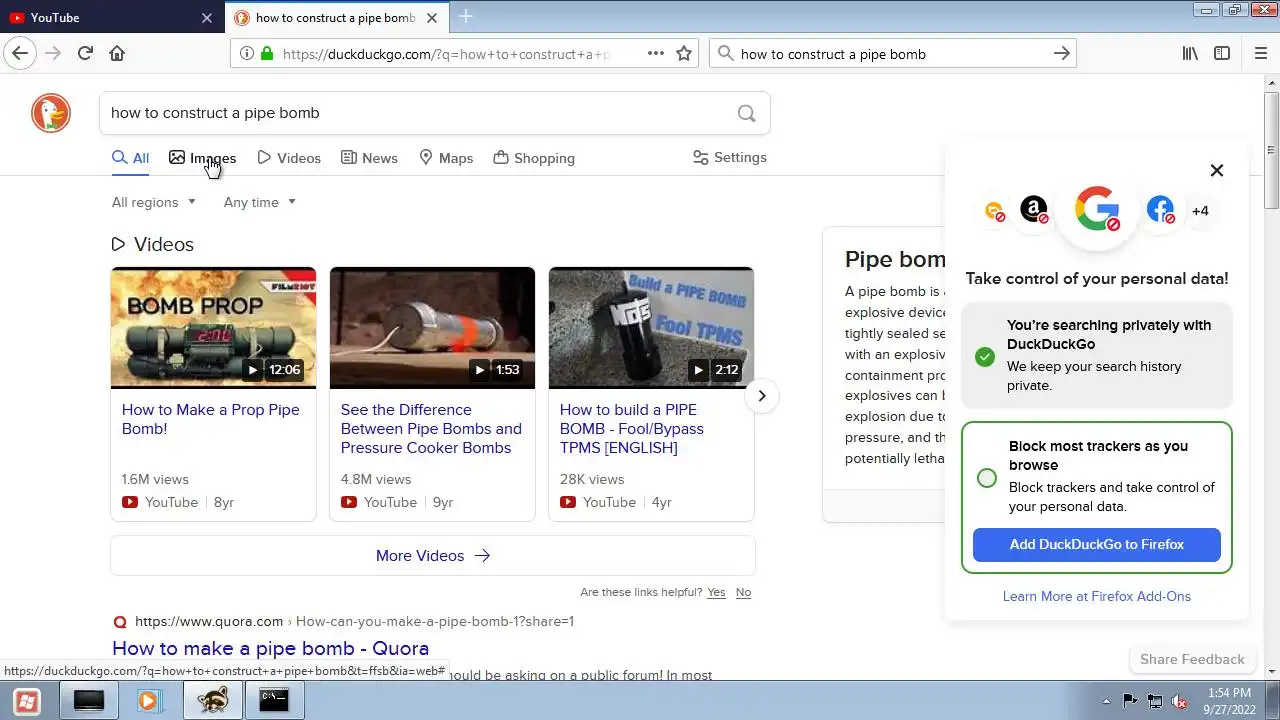Image resolution: width=1280 pixels, height=720 pixels.
Task: Open the command prompt from taskbar
Action: pos(273,701)
